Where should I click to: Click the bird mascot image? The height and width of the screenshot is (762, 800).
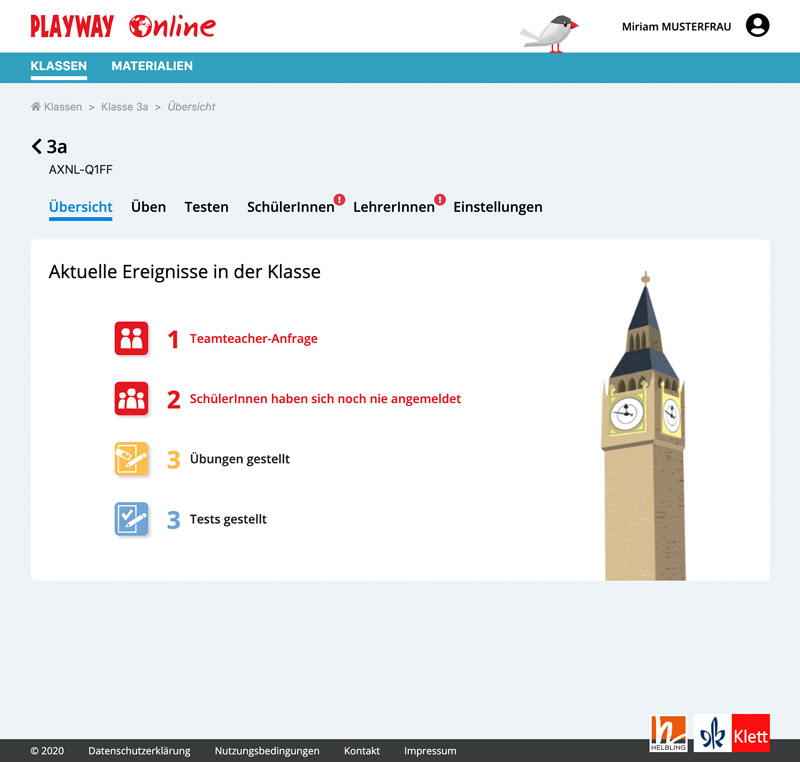click(550, 34)
